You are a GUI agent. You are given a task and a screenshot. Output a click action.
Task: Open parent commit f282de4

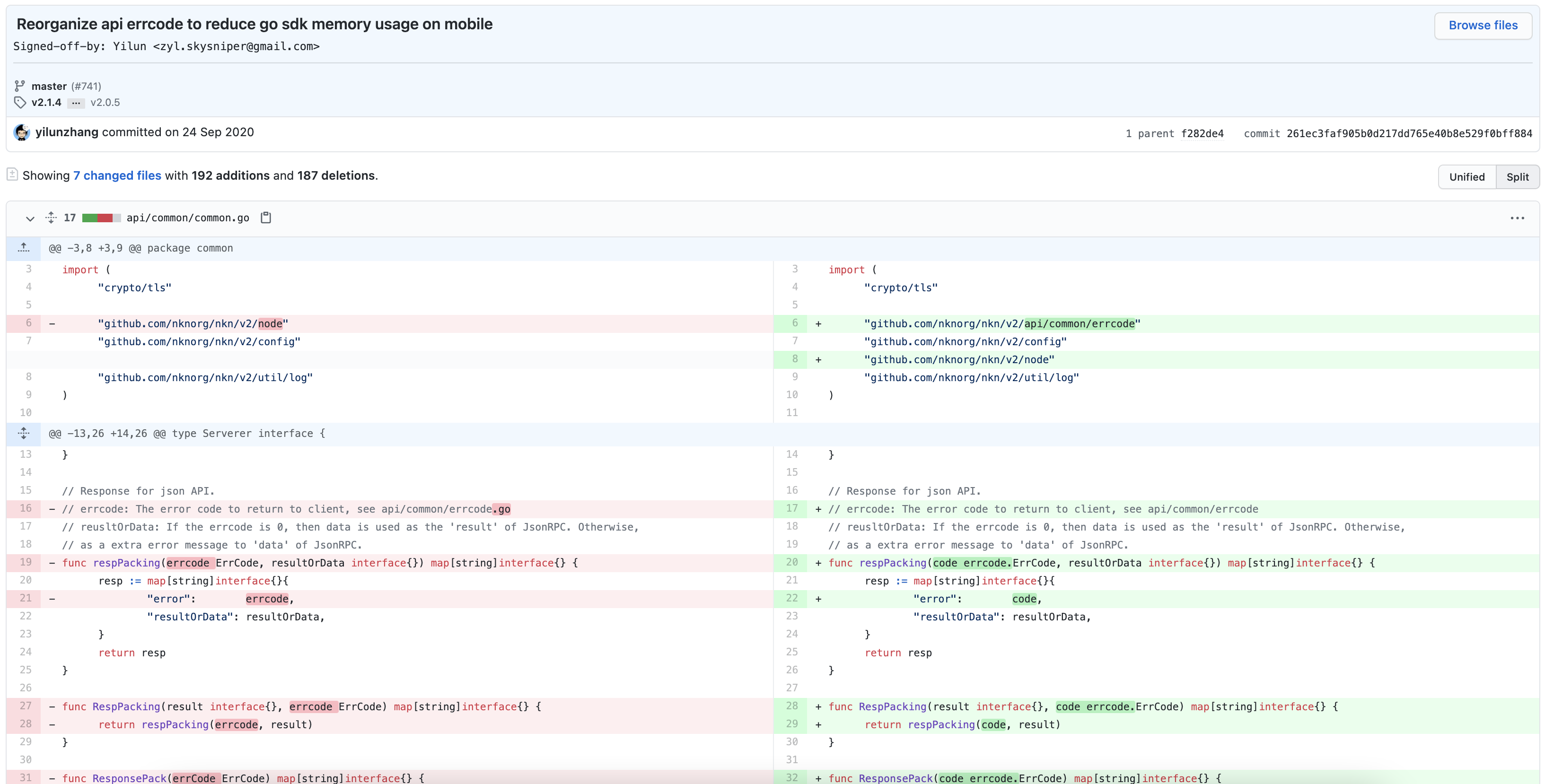(x=1202, y=134)
